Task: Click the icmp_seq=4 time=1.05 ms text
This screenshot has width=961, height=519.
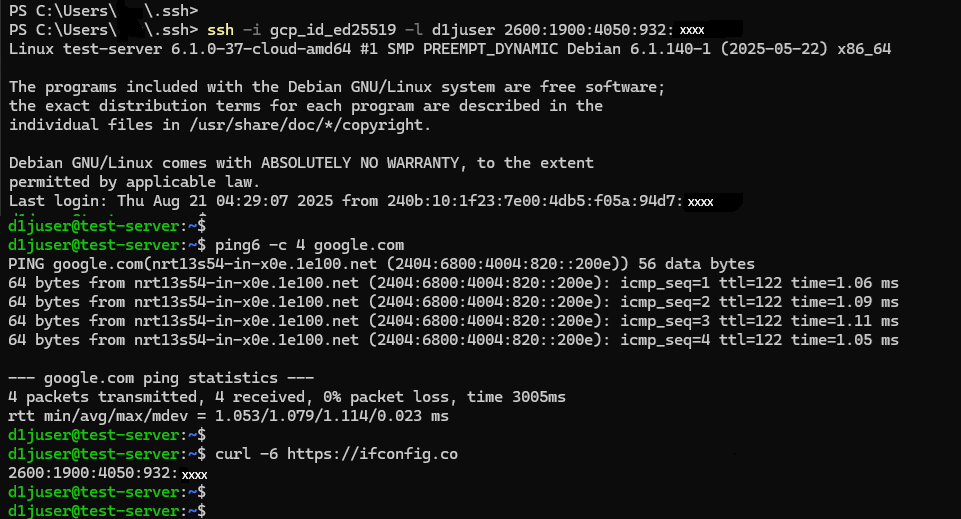Action: [759, 340]
